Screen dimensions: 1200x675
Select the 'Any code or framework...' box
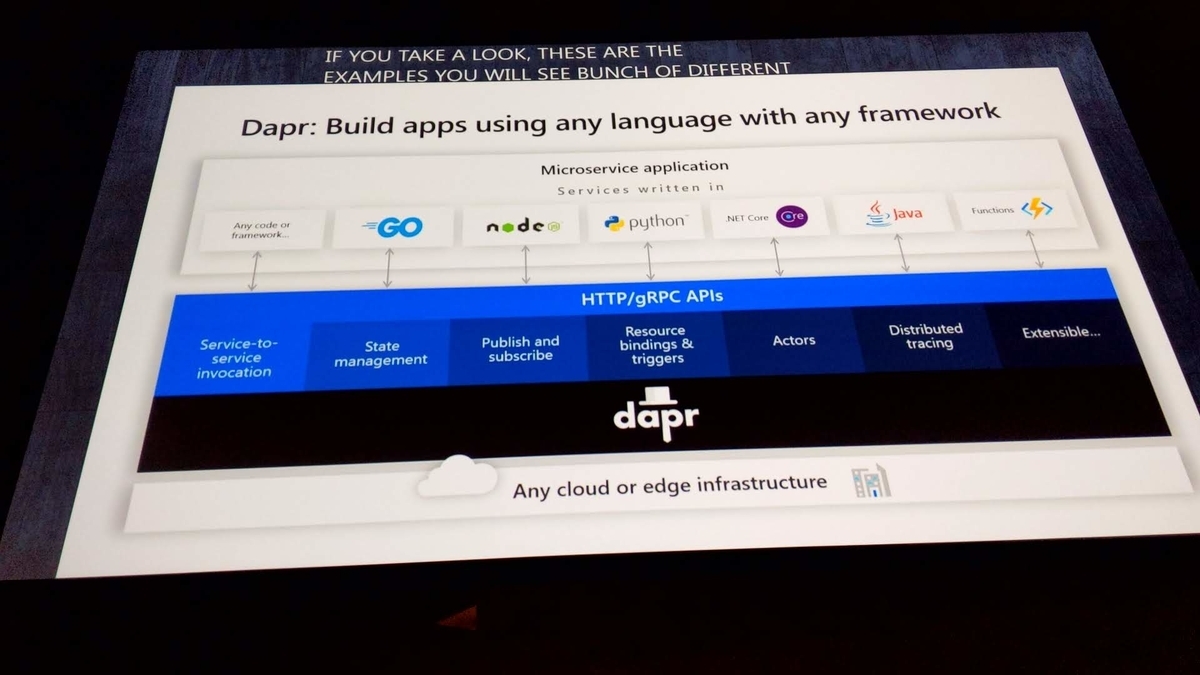[x=260, y=230]
